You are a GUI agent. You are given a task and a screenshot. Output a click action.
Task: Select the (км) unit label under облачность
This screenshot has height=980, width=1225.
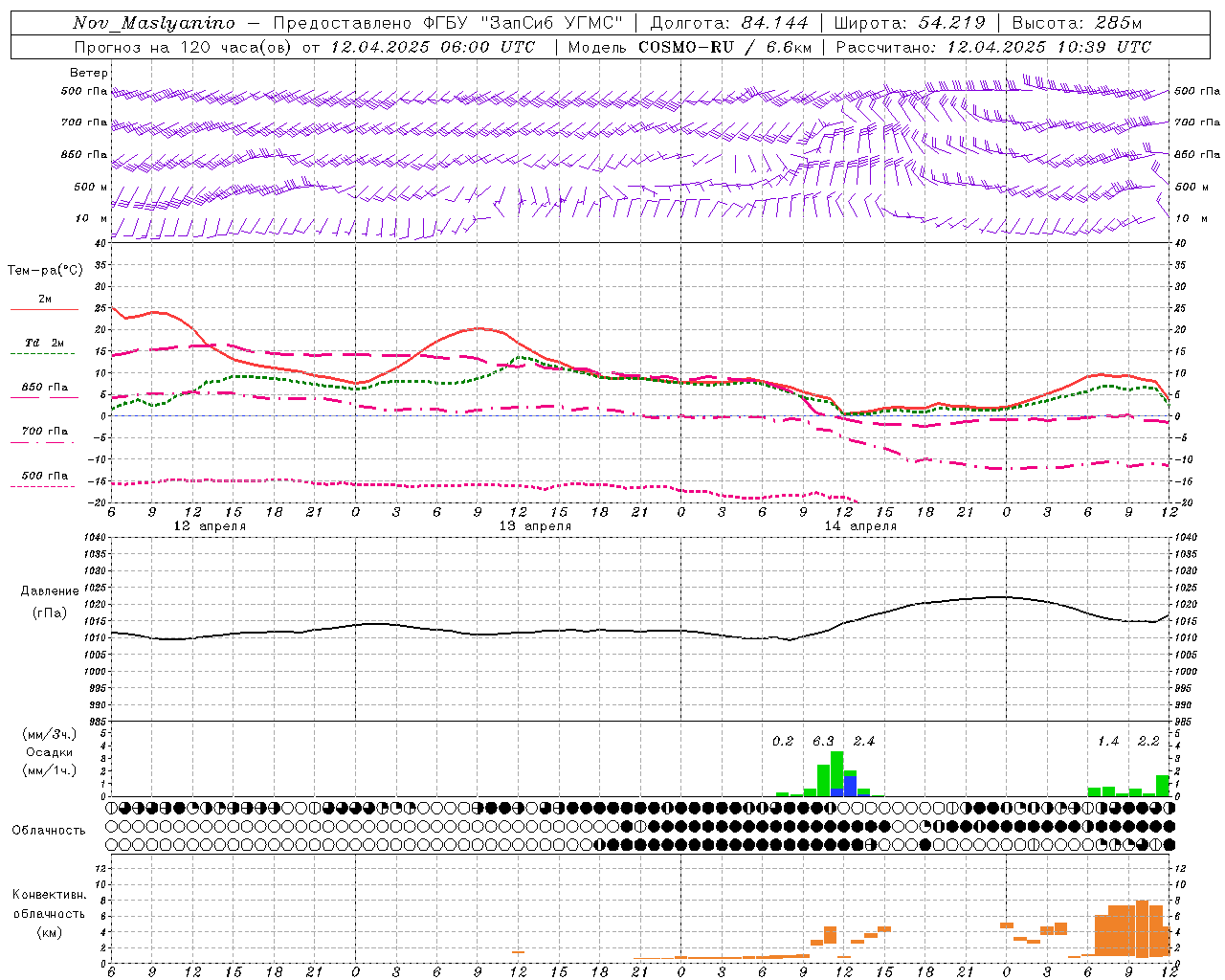[49, 931]
